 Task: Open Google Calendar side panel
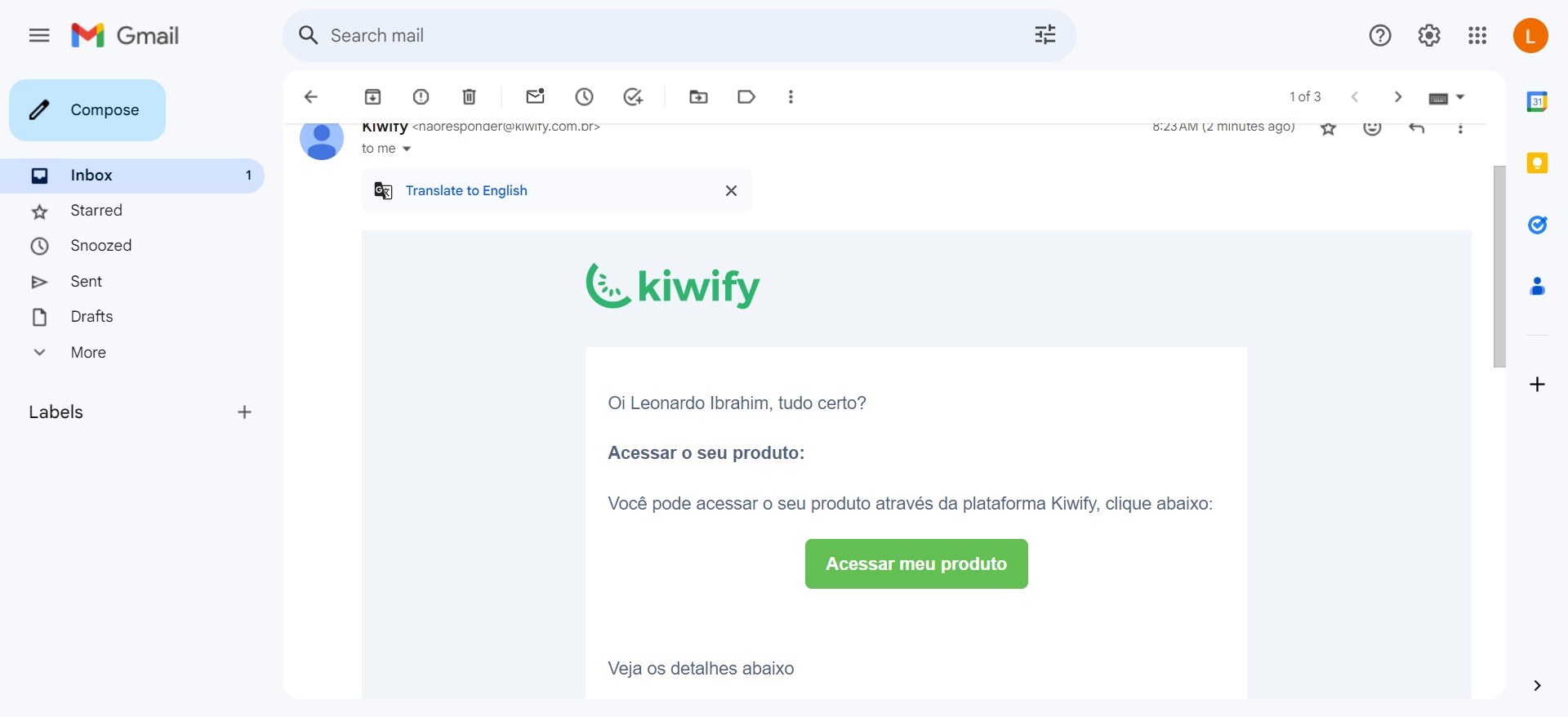(x=1537, y=102)
